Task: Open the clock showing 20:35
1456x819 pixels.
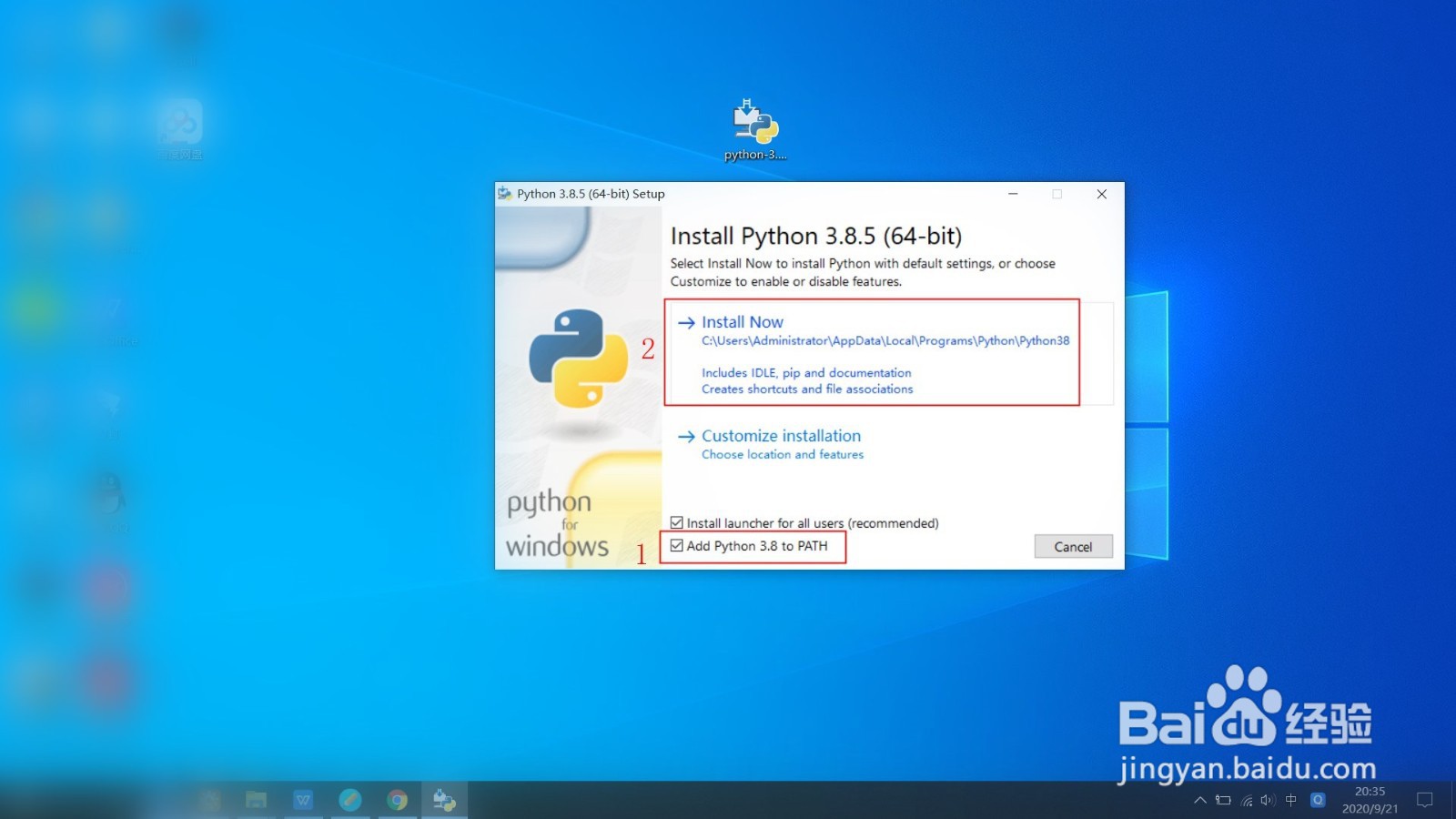Action: pyautogui.click(x=1370, y=800)
